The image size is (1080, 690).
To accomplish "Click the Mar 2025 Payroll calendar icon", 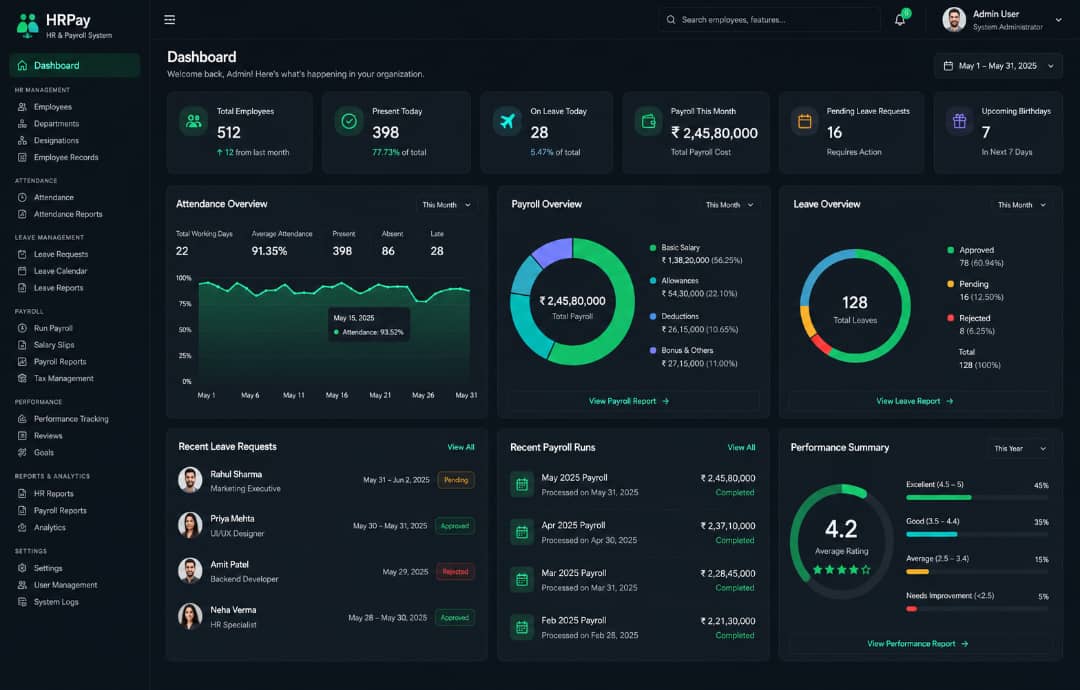I will click(x=522, y=580).
